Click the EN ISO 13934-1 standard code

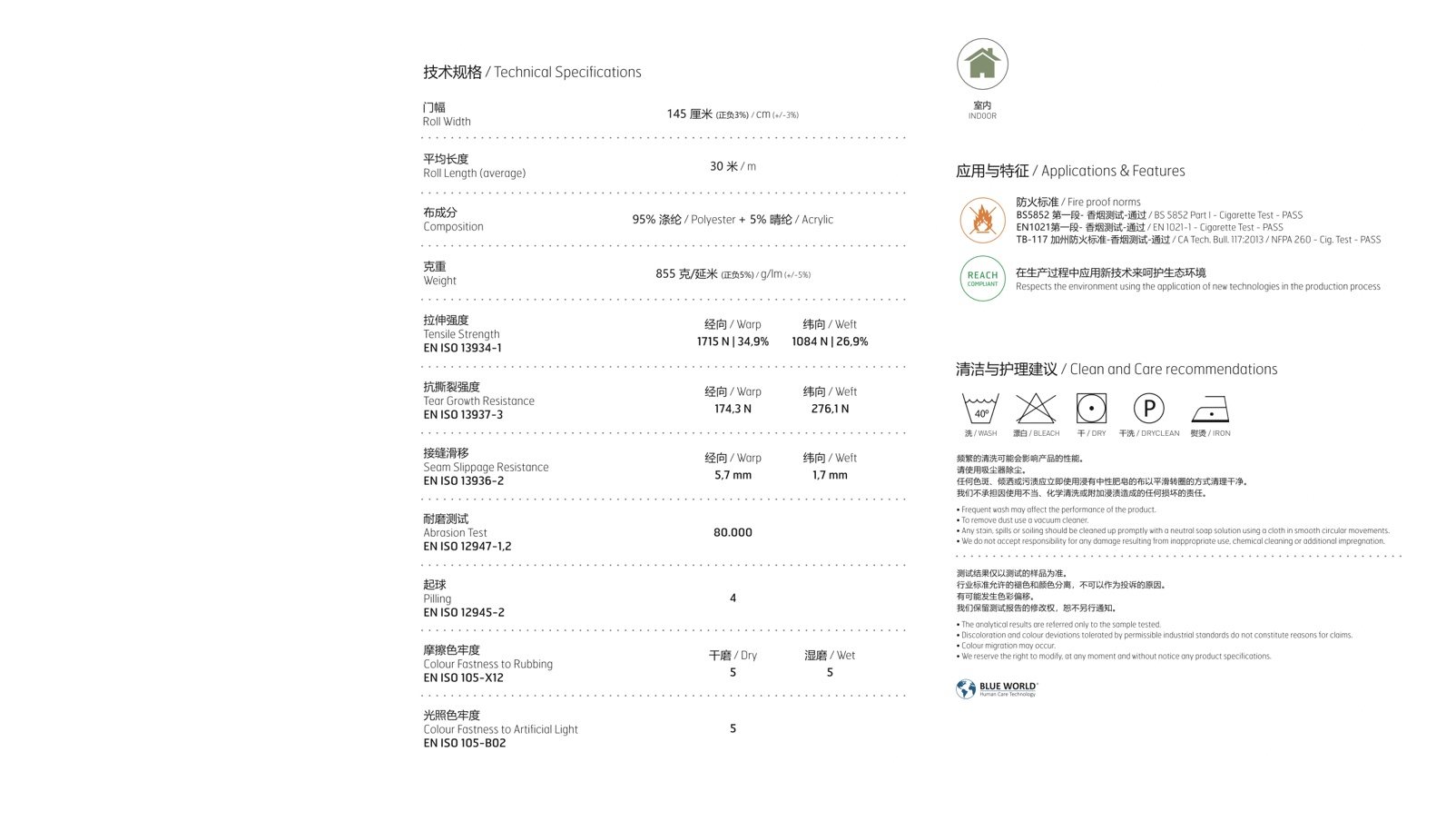click(x=462, y=348)
